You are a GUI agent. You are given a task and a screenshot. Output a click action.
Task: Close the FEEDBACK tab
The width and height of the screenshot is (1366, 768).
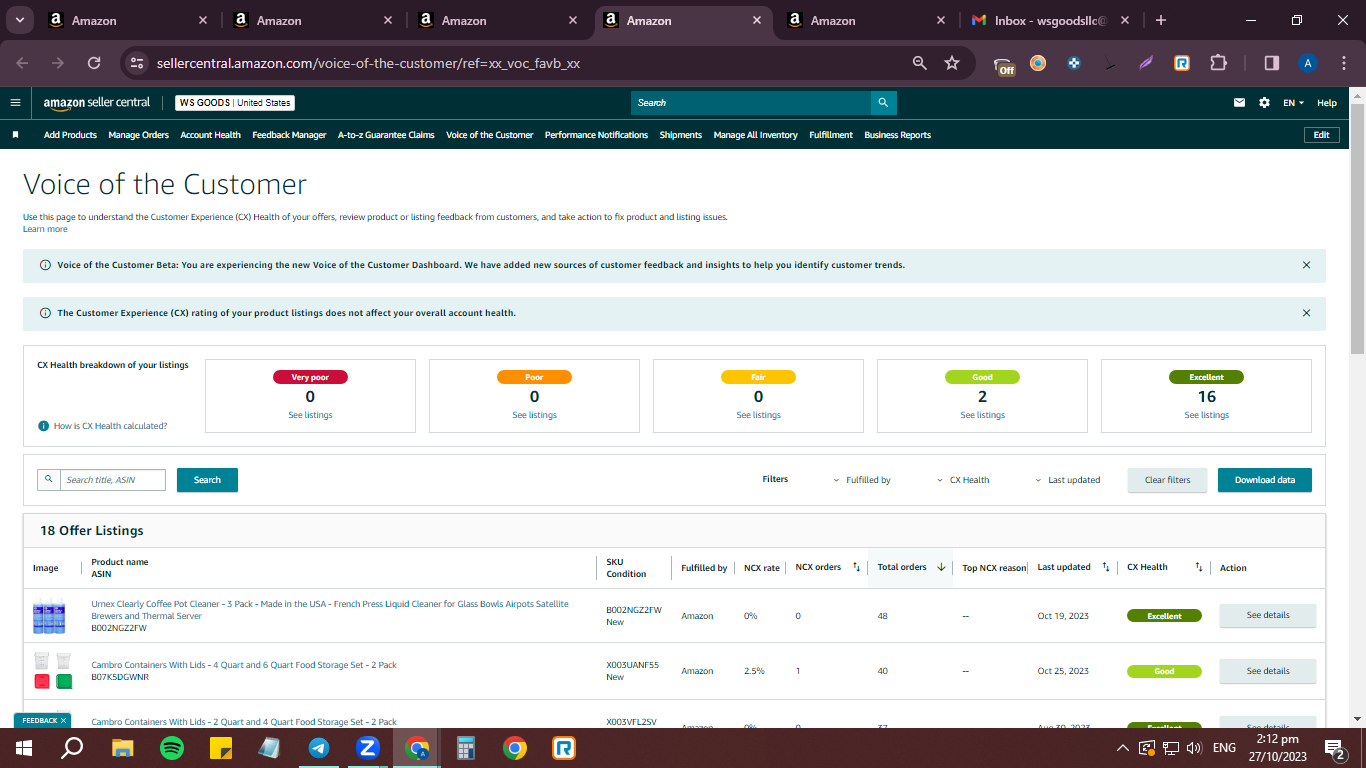click(63, 720)
